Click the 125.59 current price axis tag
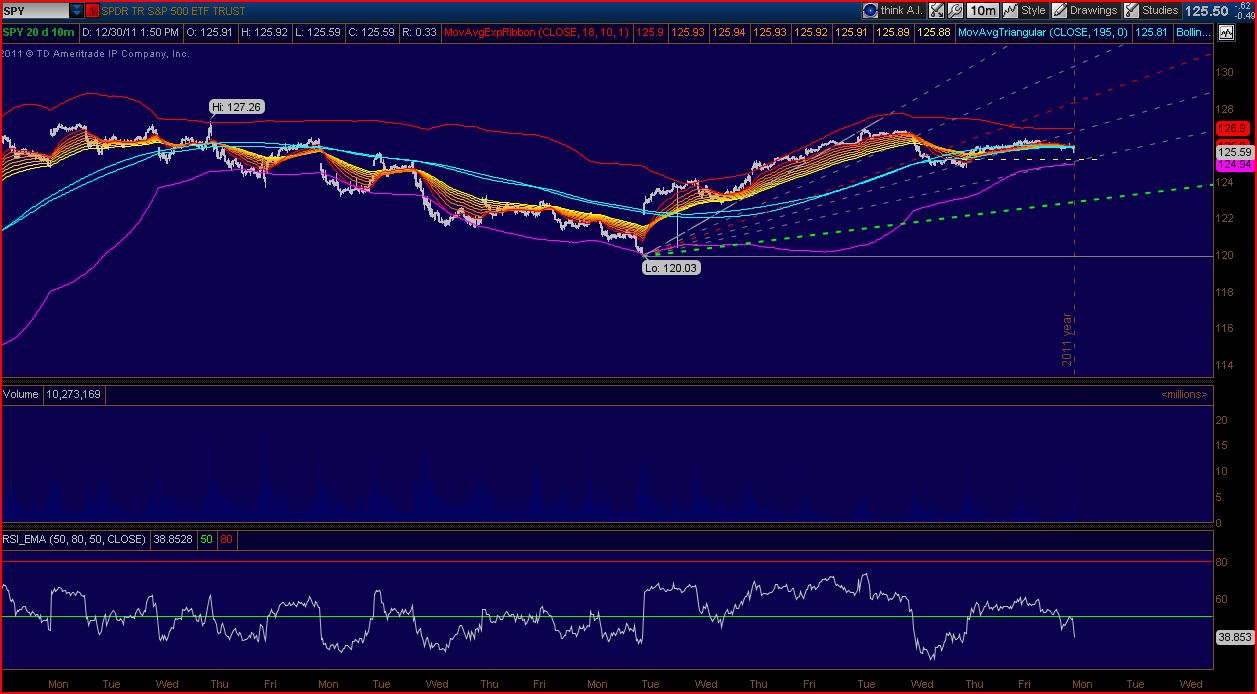1257x694 pixels. coord(1234,151)
